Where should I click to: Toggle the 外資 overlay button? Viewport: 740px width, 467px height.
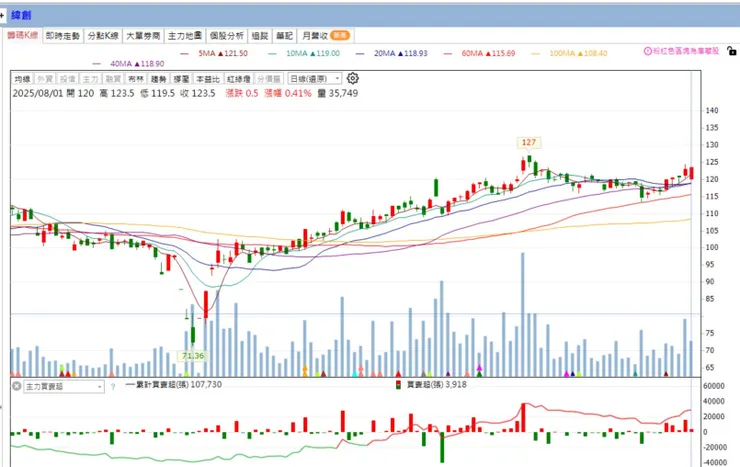(x=45, y=79)
